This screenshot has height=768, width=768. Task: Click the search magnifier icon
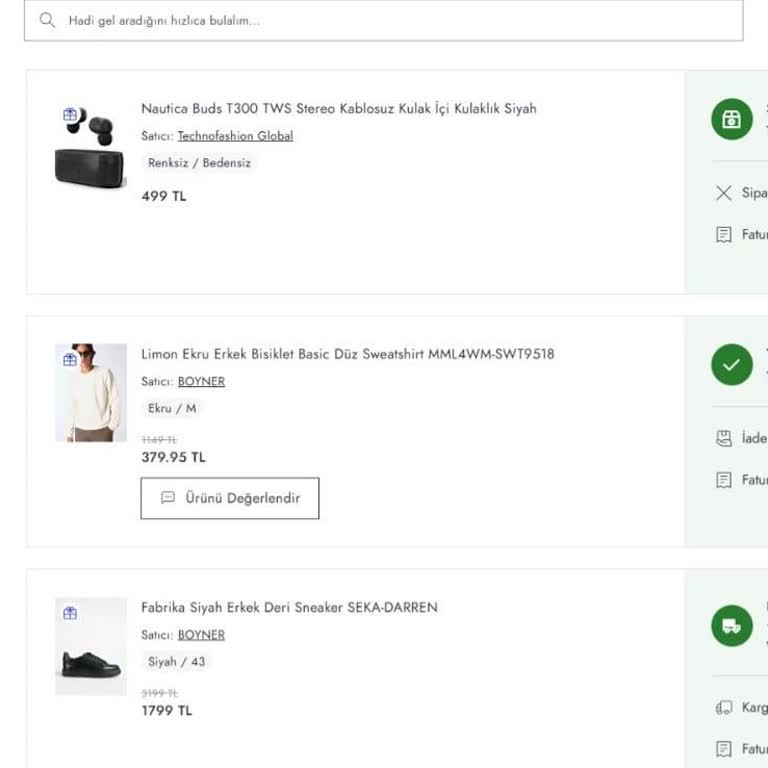47,20
